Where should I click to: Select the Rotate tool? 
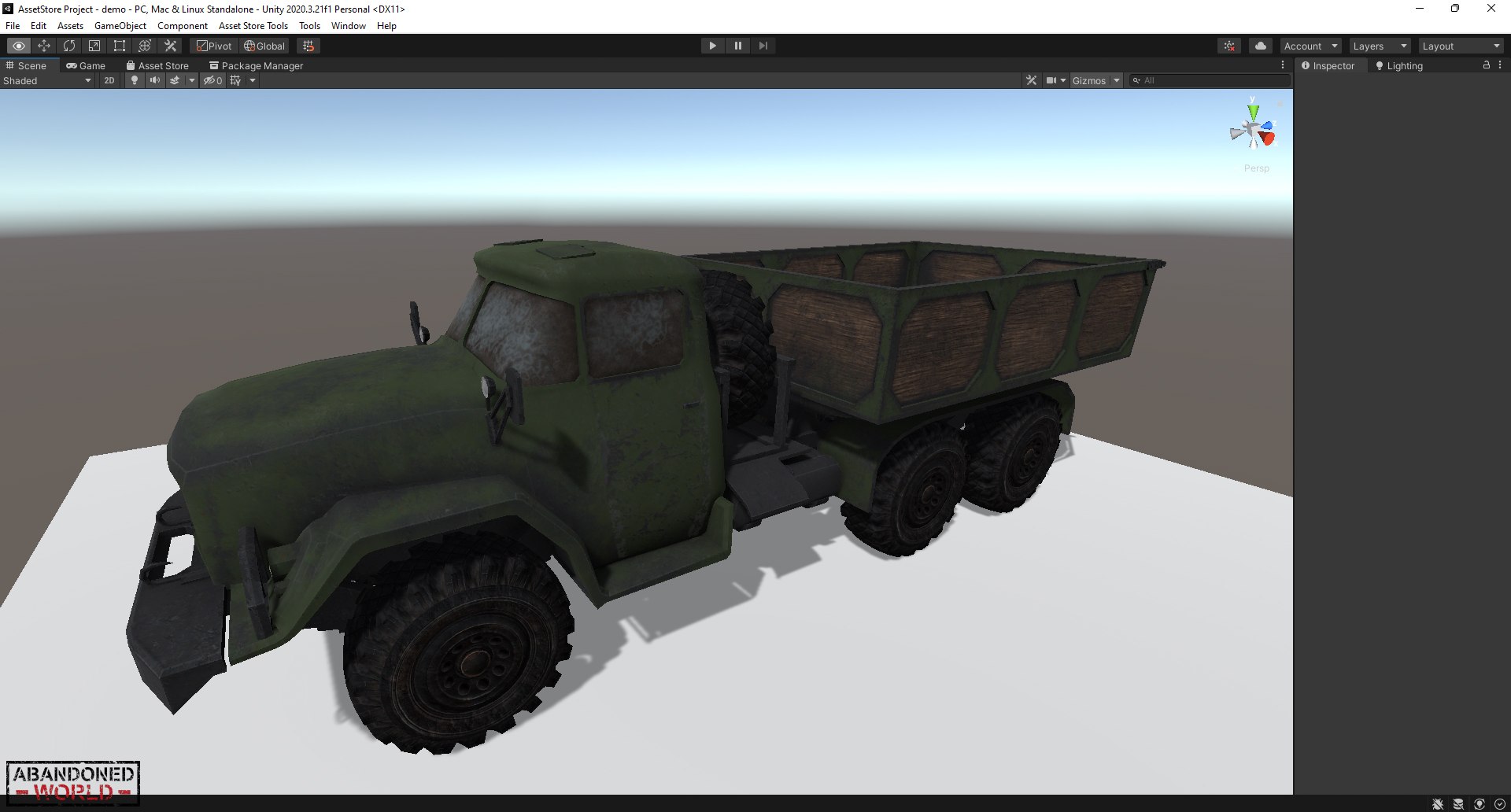[x=69, y=46]
